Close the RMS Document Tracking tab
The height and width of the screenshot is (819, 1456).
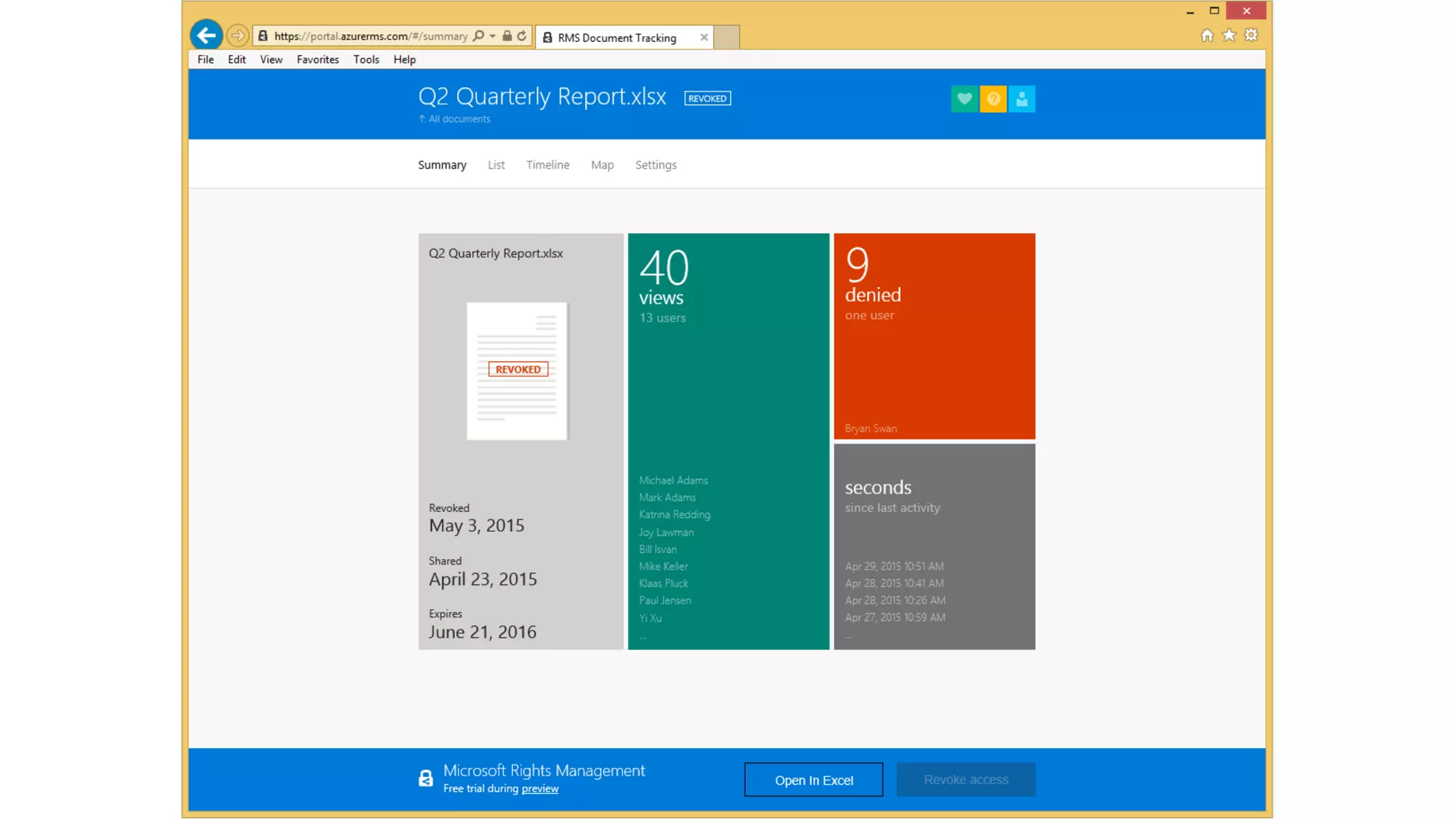(704, 37)
